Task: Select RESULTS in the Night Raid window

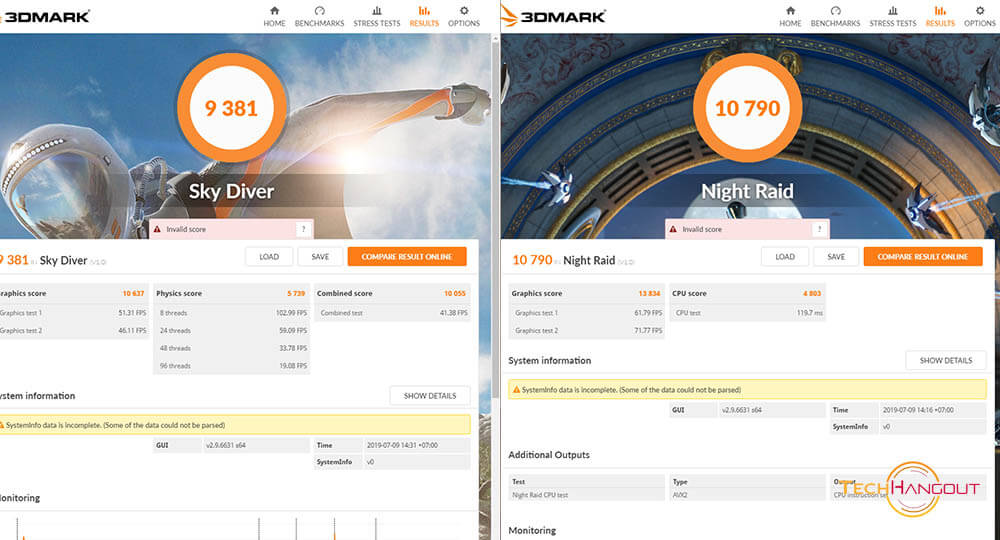Action: (x=940, y=17)
